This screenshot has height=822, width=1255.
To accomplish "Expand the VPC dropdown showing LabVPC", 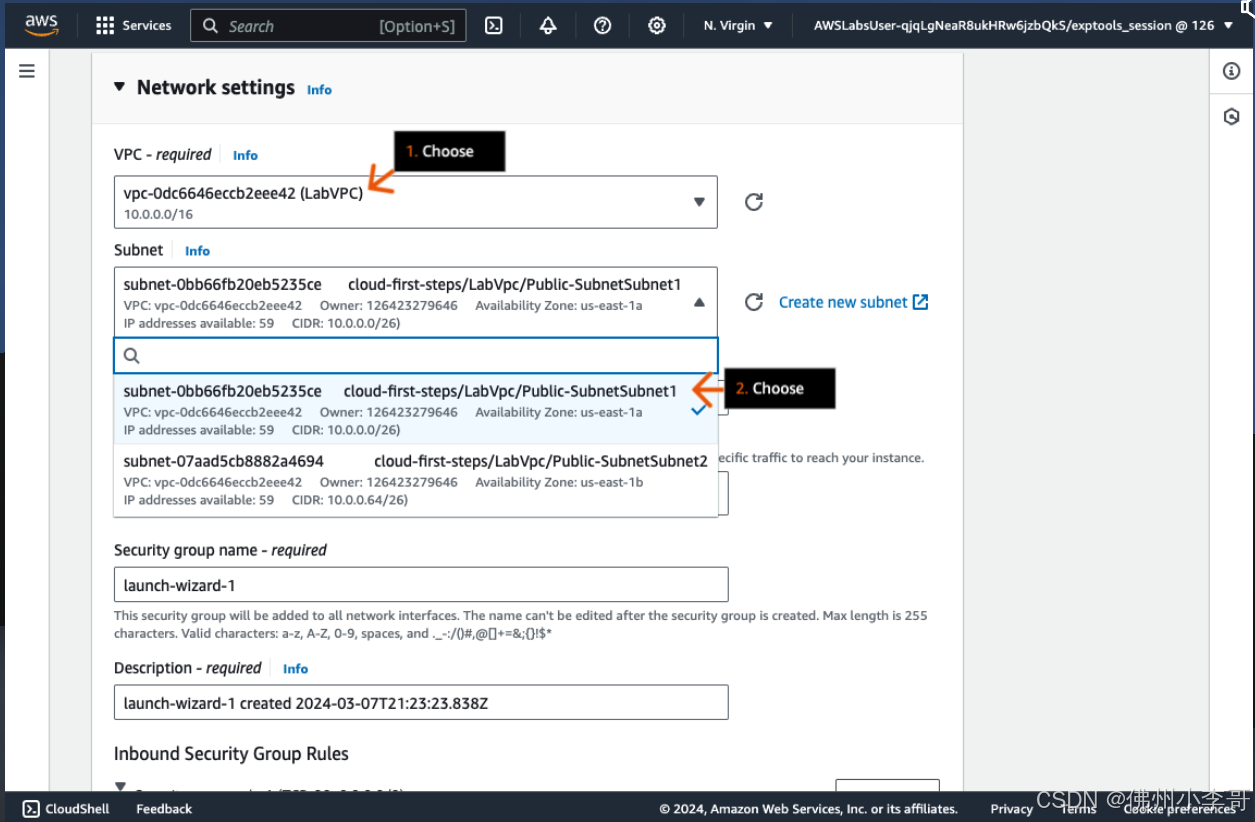I will point(415,202).
